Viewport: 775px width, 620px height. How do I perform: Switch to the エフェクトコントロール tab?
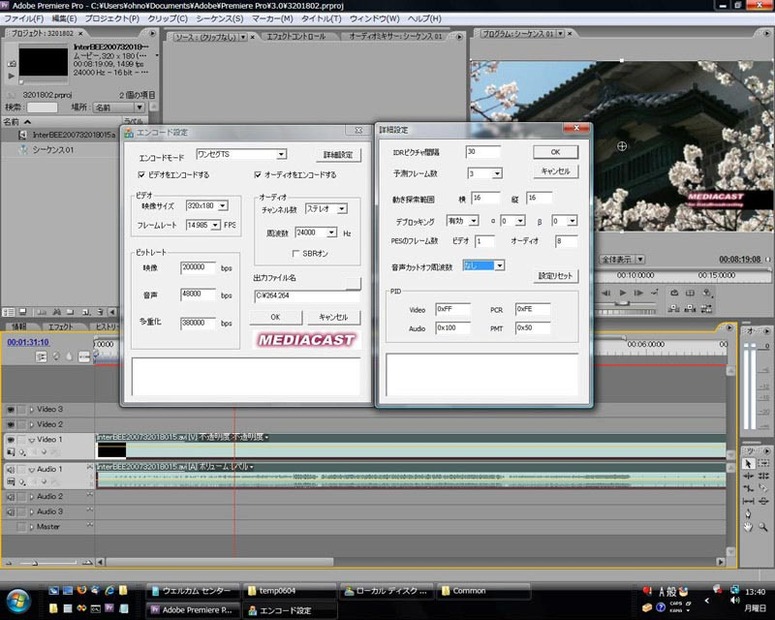coord(296,37)
